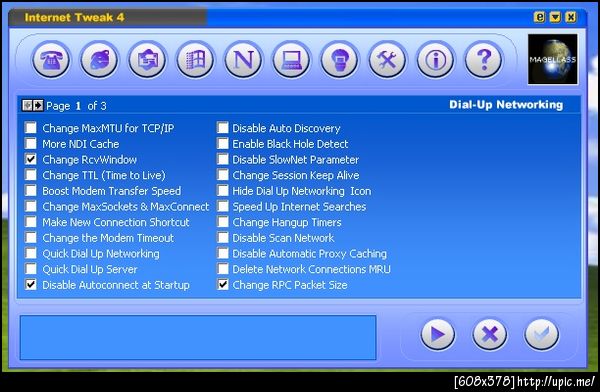600x392 pixels.
Task: Enable Change TTL (Time to Live)
Action: coord(31,175)
